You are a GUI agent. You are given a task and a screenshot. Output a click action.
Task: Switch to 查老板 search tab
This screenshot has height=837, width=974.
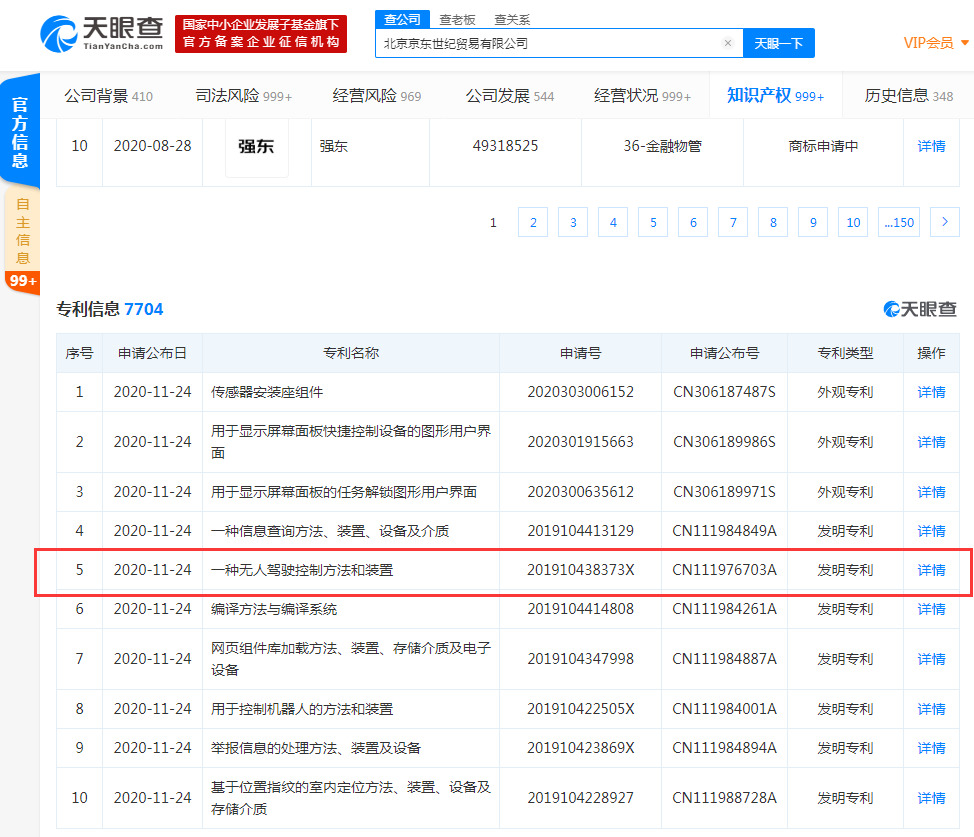pyautogui.click(x=457, y=20)
